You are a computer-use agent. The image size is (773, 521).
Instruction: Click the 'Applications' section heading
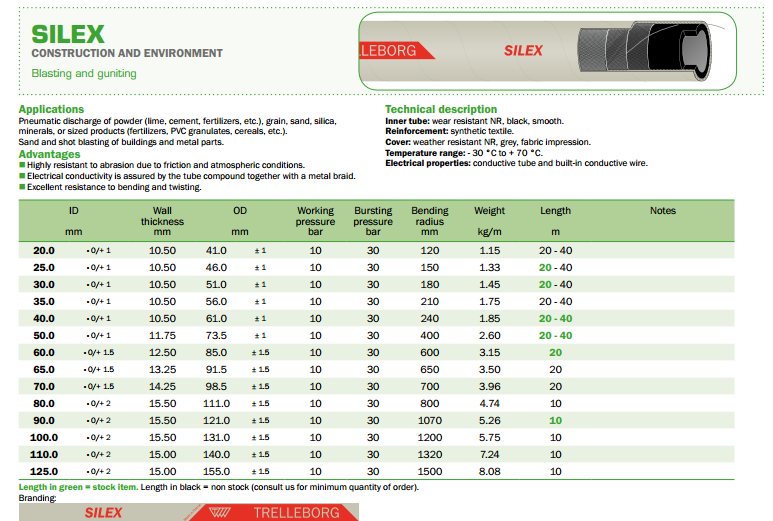52,109
